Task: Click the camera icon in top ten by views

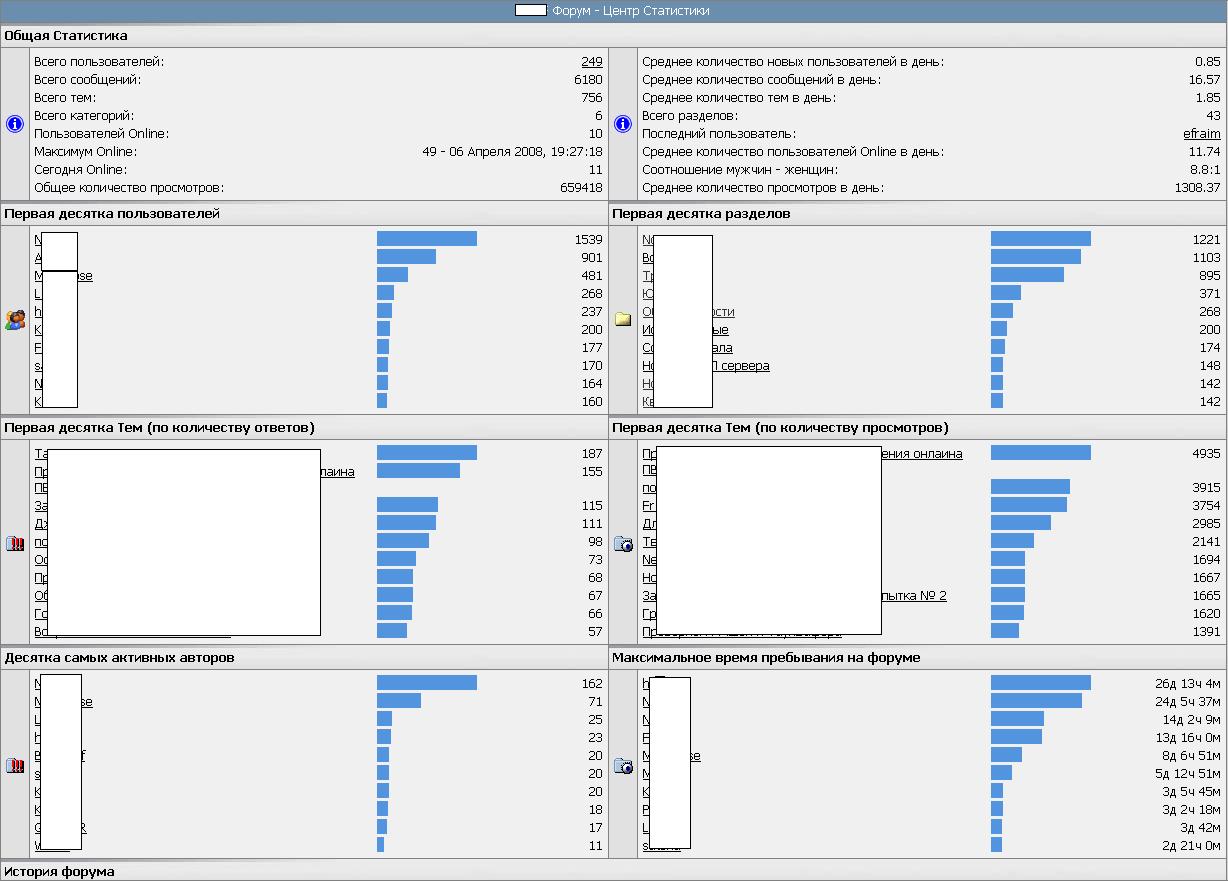Action: (623, 544)
